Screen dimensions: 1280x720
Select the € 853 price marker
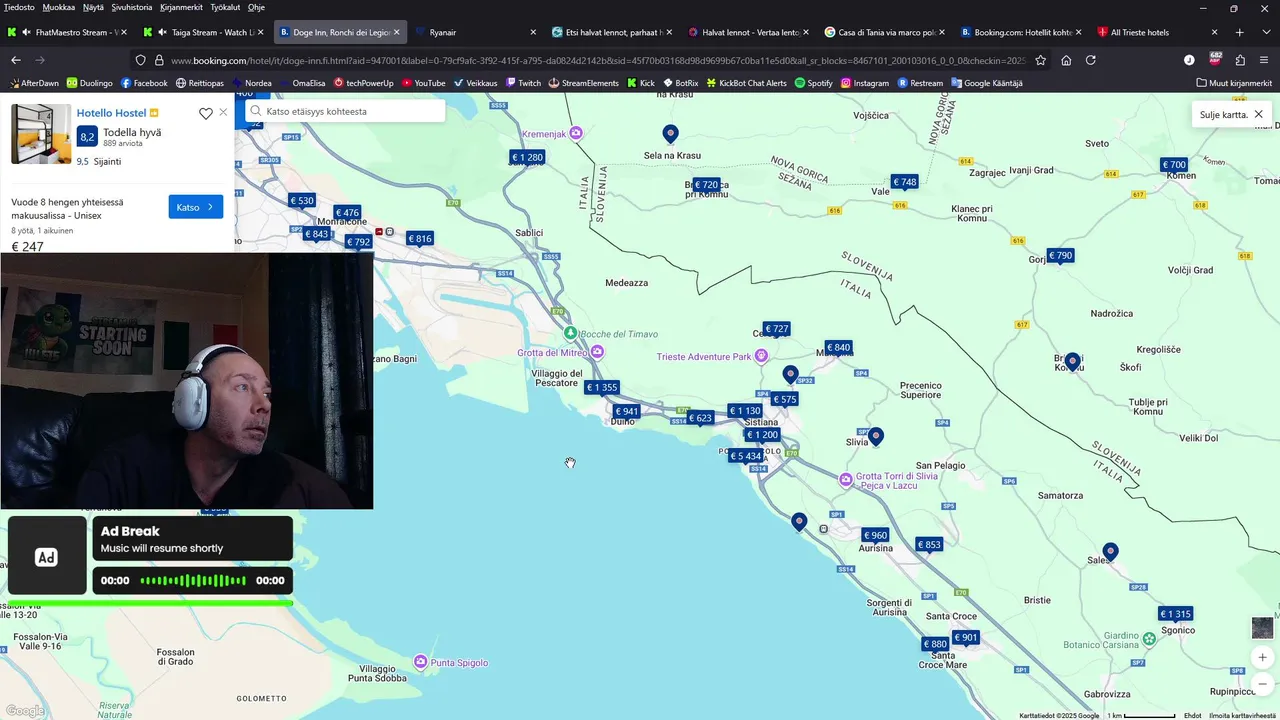(929, 545)
